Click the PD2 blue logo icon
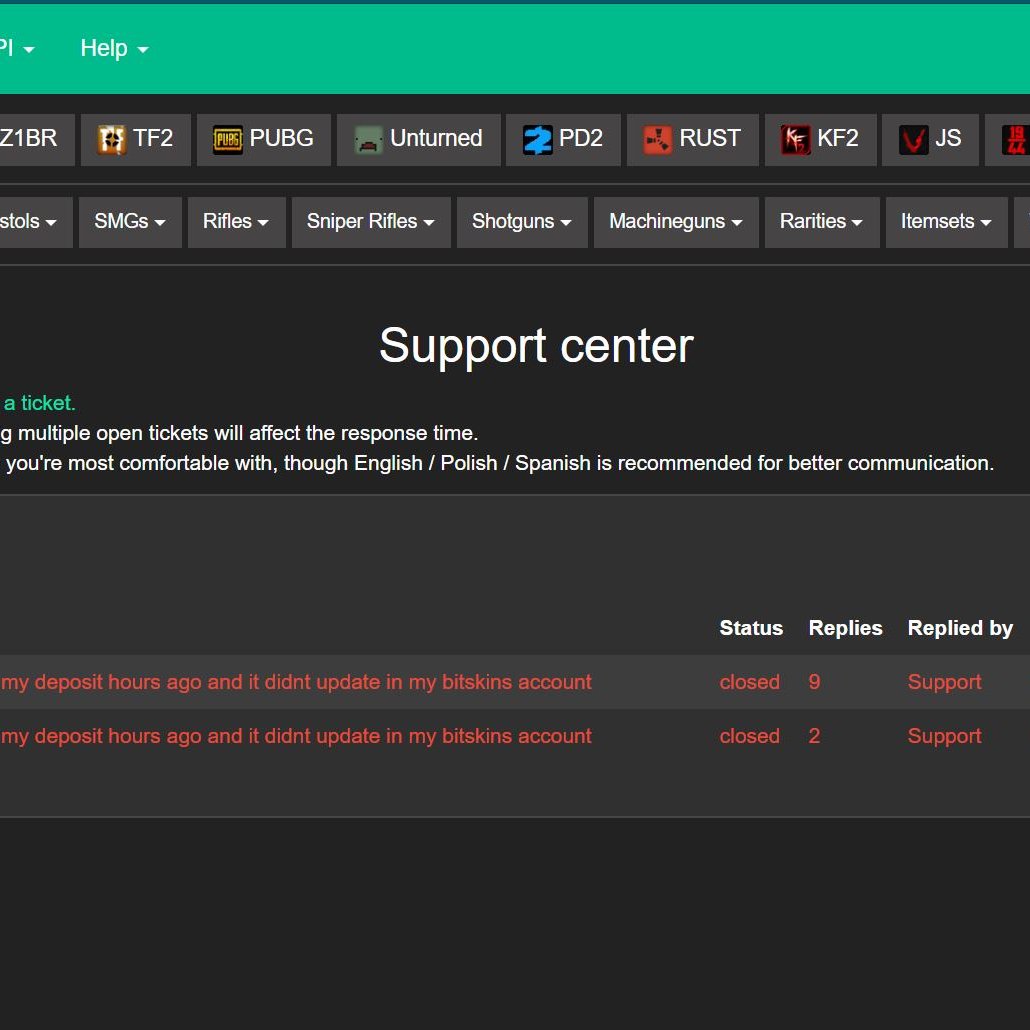The width and height of the screenshot is (1030, 1030). [x=537, y=140]
